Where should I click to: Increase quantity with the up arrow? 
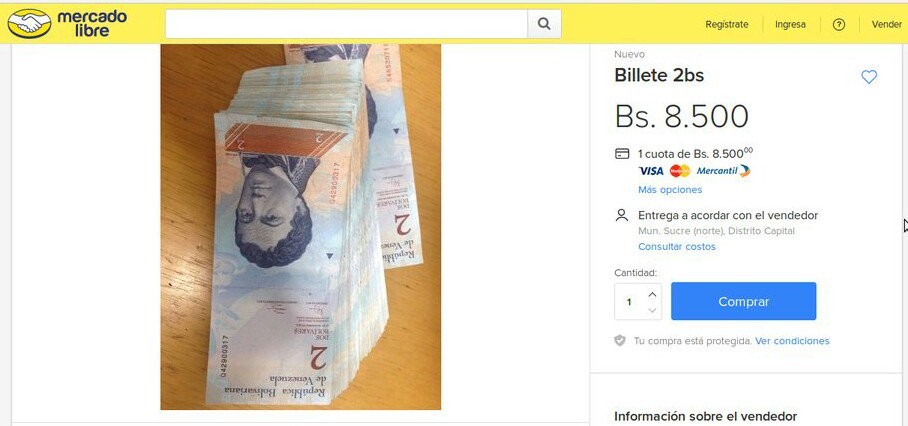pyautogui.click(x=652, y=294)
